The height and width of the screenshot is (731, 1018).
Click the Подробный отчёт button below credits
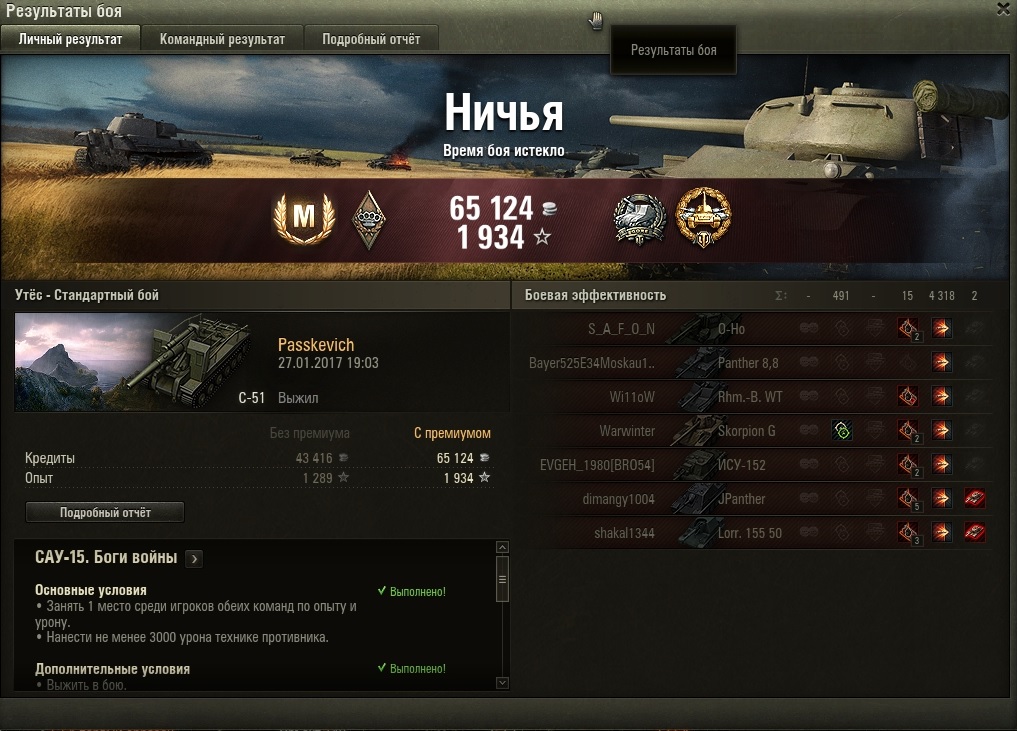[105, 512]
